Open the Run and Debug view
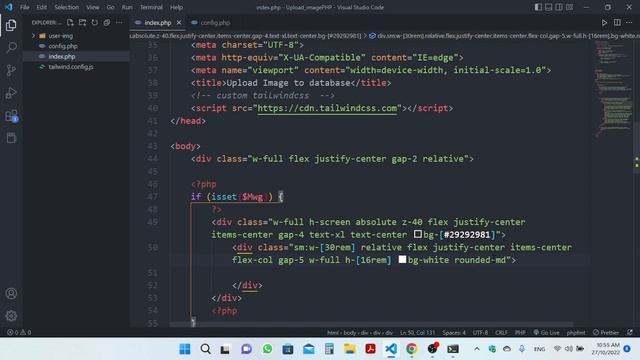 (11, 93)
